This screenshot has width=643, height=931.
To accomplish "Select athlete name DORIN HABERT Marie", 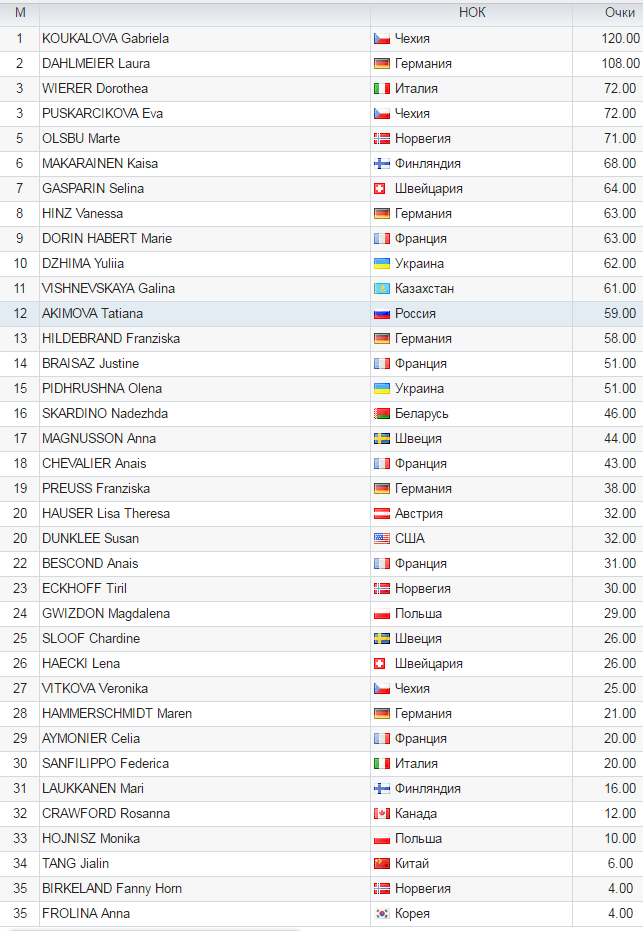I will 107,238.
